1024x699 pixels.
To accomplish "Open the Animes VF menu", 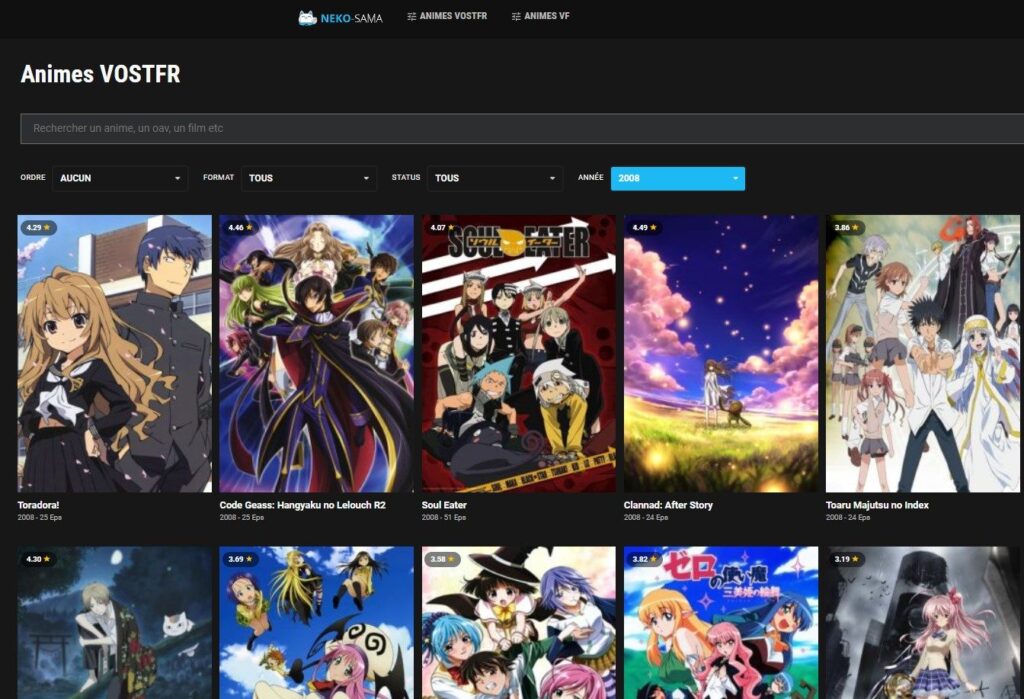I will (540, 16).
